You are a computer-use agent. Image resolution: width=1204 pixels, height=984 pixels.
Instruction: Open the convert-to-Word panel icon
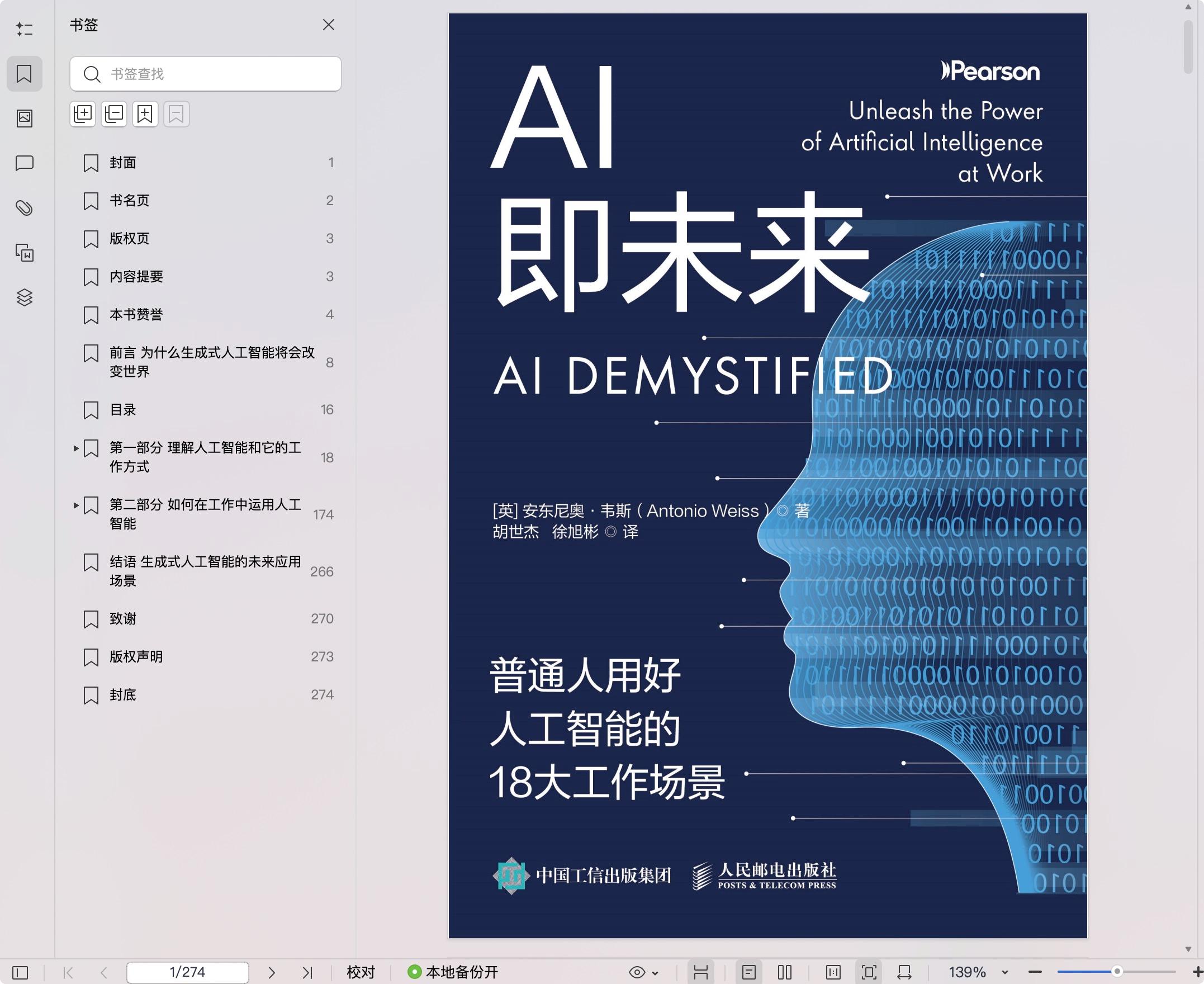(x=25, y=253)
